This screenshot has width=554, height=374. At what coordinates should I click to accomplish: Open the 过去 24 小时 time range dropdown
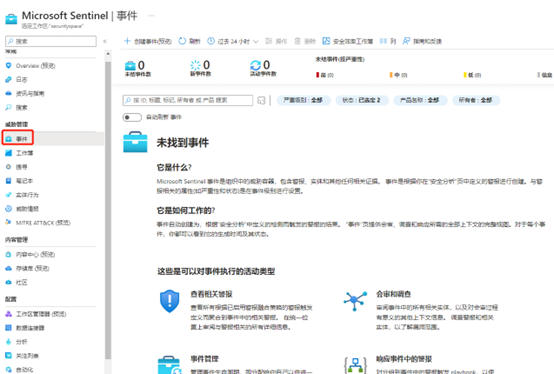pos(233,41)
